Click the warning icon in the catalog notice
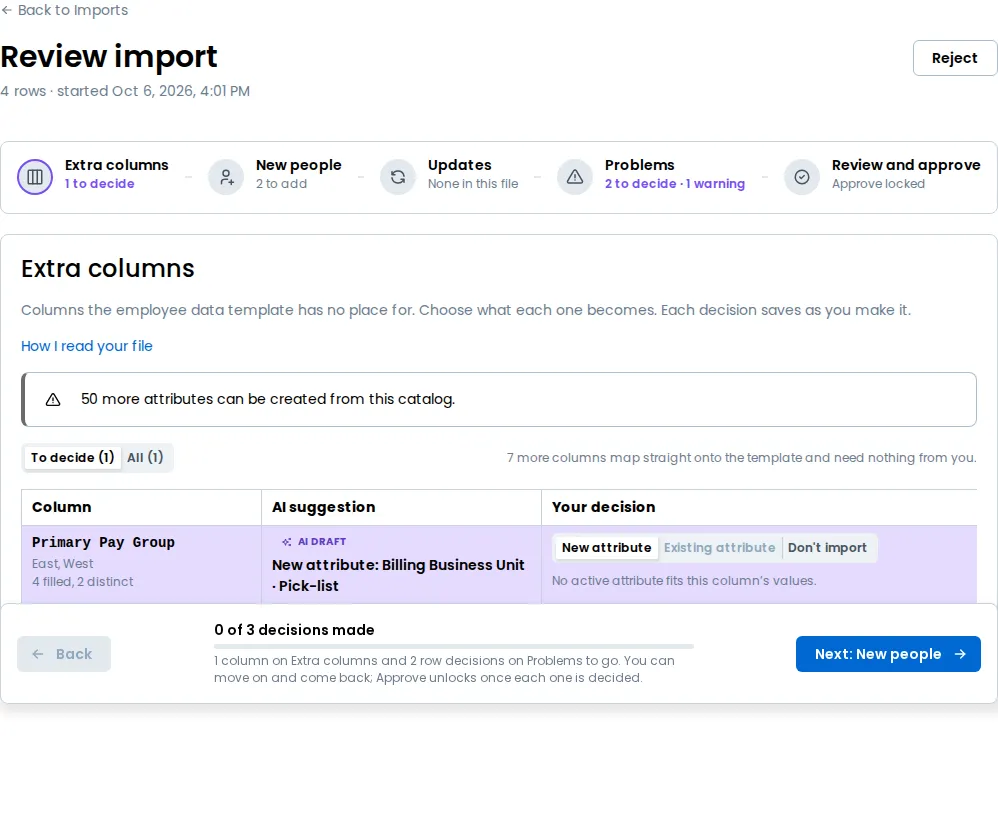This screenshot has height=813, width=998. coord(53,400)
